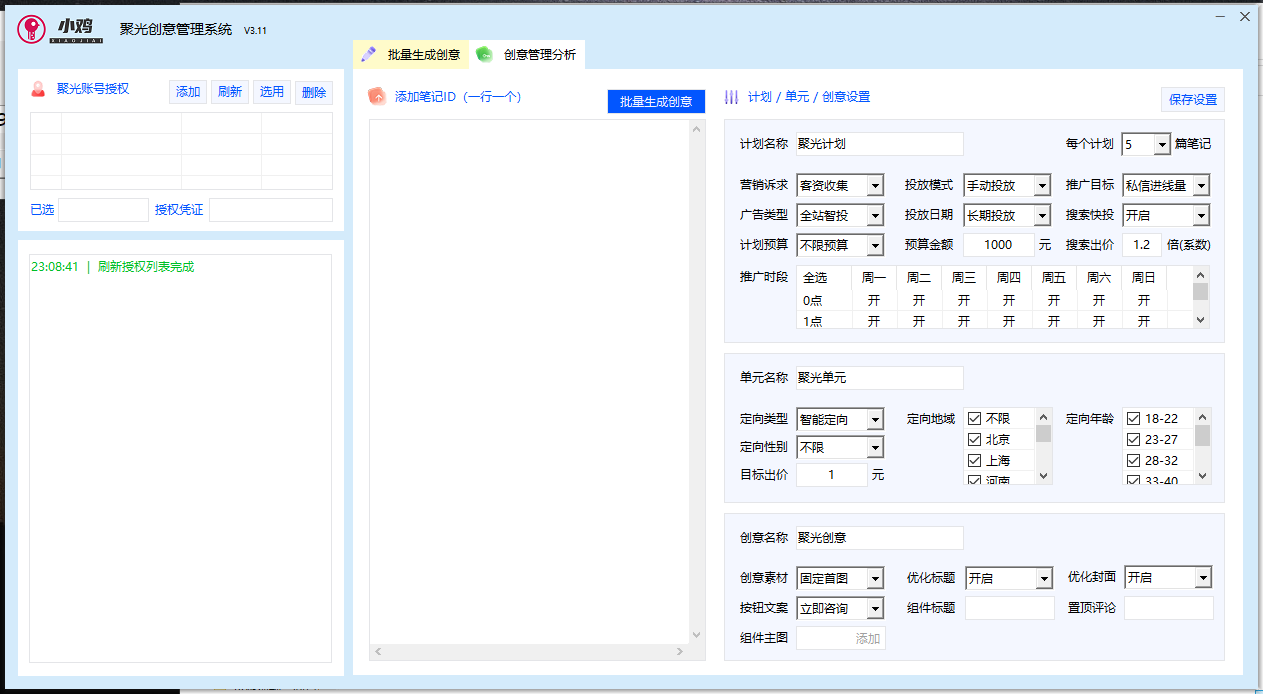This screenshot has width=1263, height=694.
Task: Click the 小鸡 app logo icon
Action: click(31, 29)
